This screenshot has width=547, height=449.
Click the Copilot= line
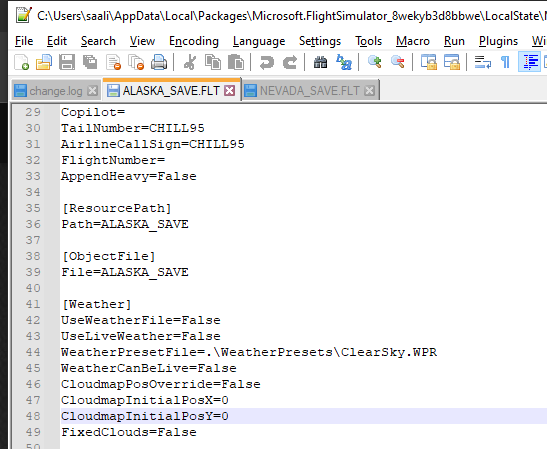[x=93, y=112]
